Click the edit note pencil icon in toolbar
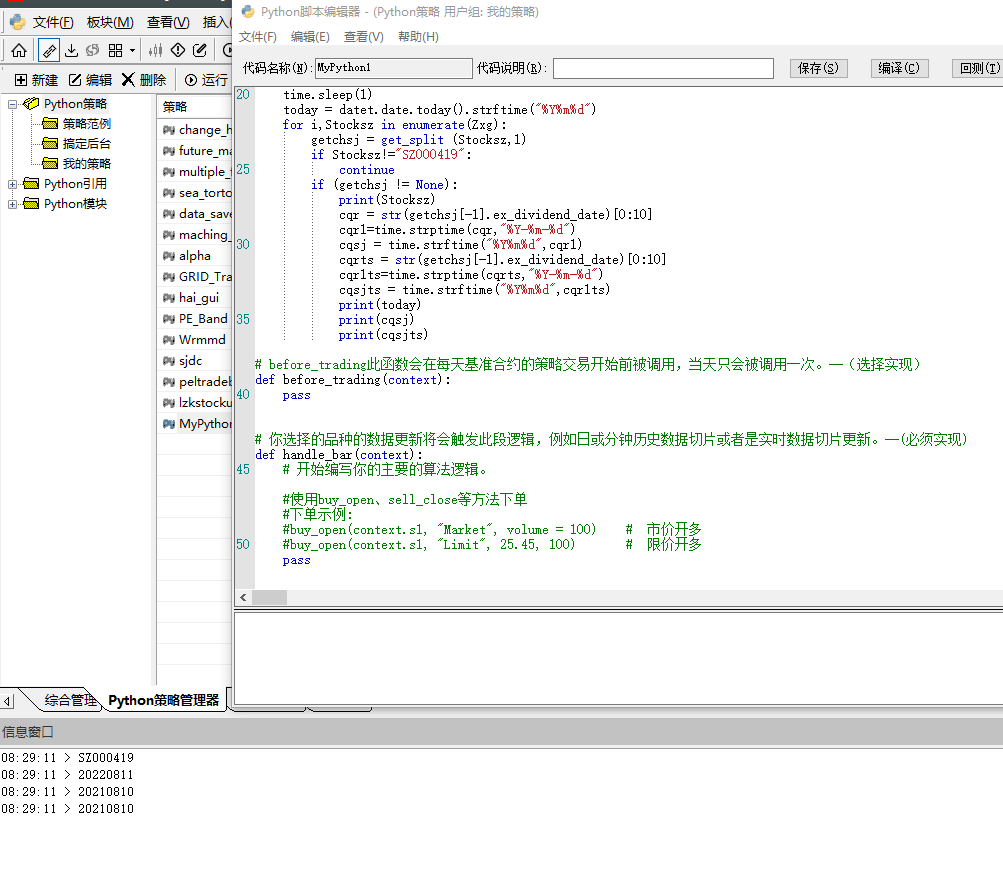This screenshot has width=1003, height=883. coord(200,50)
